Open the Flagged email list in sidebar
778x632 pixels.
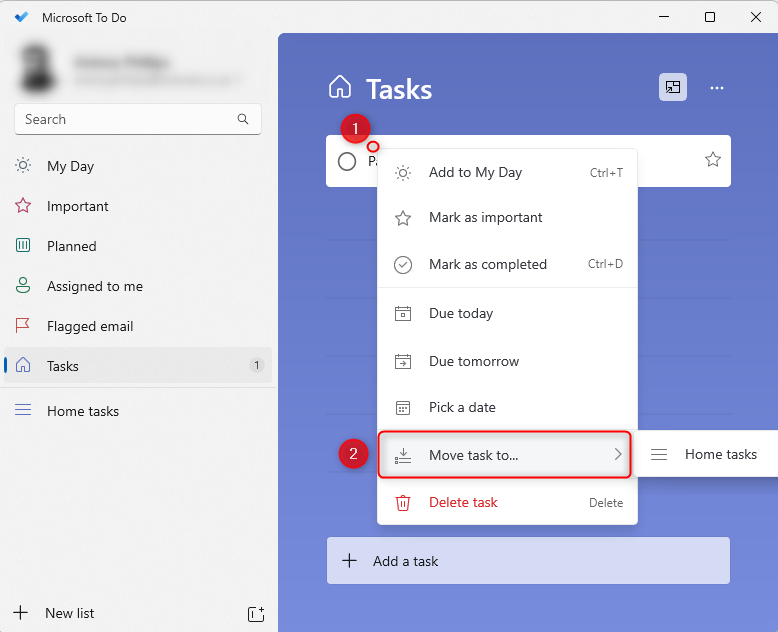click(x=90, y=326)
